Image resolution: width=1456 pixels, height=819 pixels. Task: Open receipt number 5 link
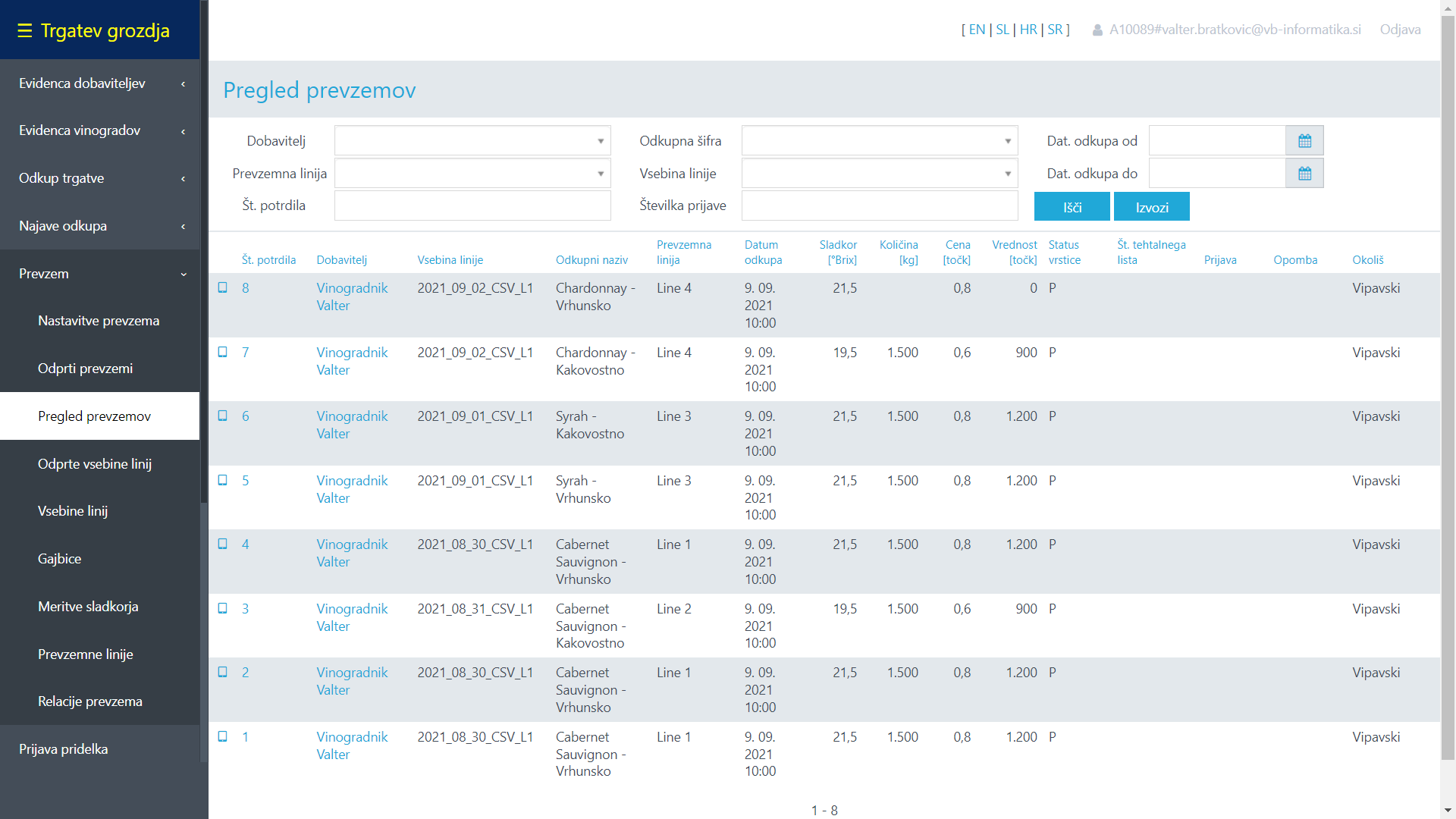tap(246, 481)
